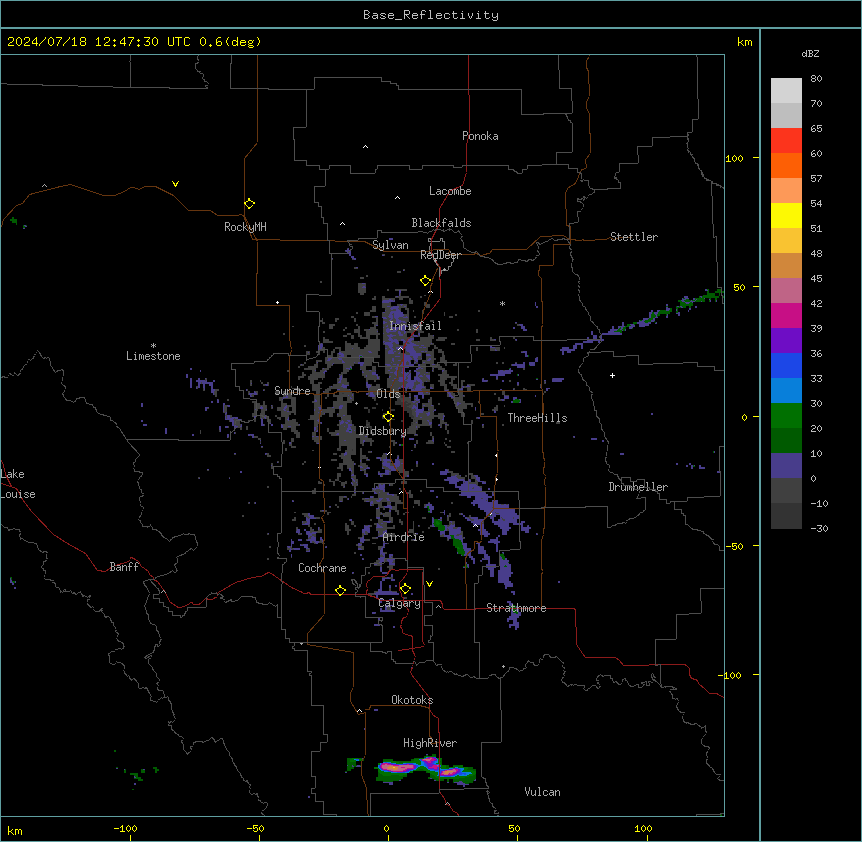Viewport: 862px width, 842px height.
Task: Pick the green swatch between 30 and 20
Action: [786, 416]
